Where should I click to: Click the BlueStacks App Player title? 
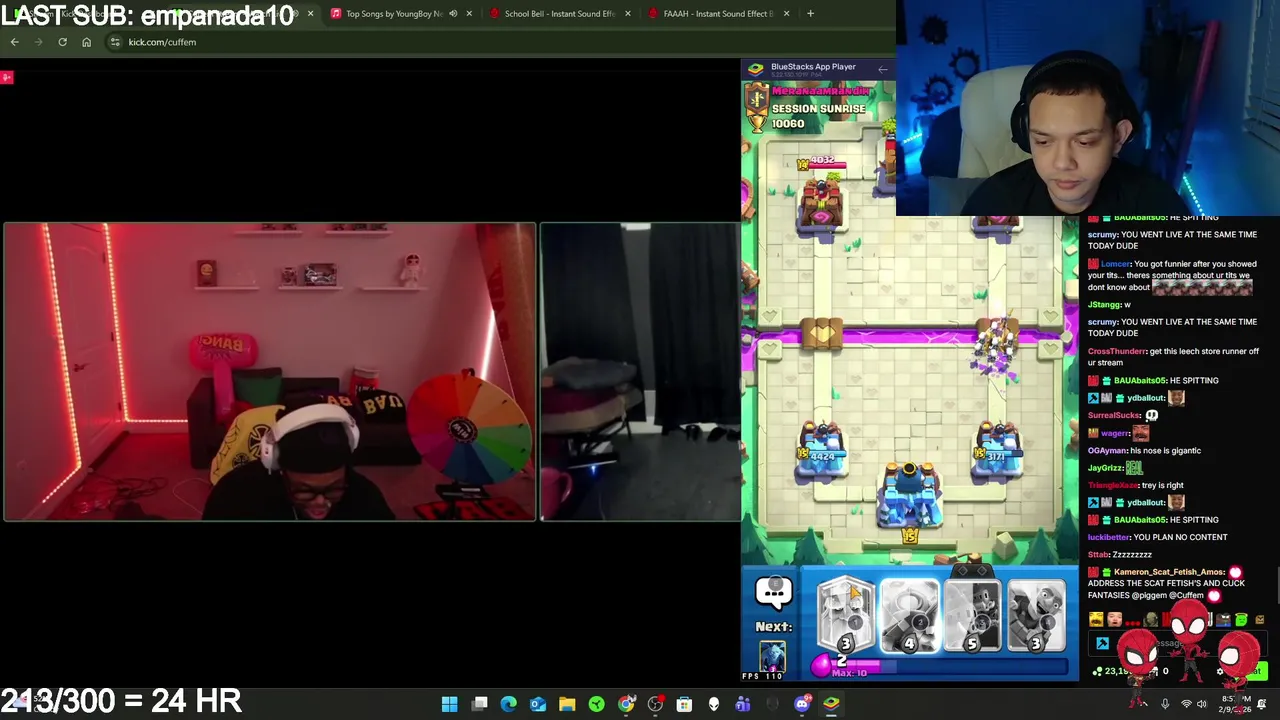point(813,67)
